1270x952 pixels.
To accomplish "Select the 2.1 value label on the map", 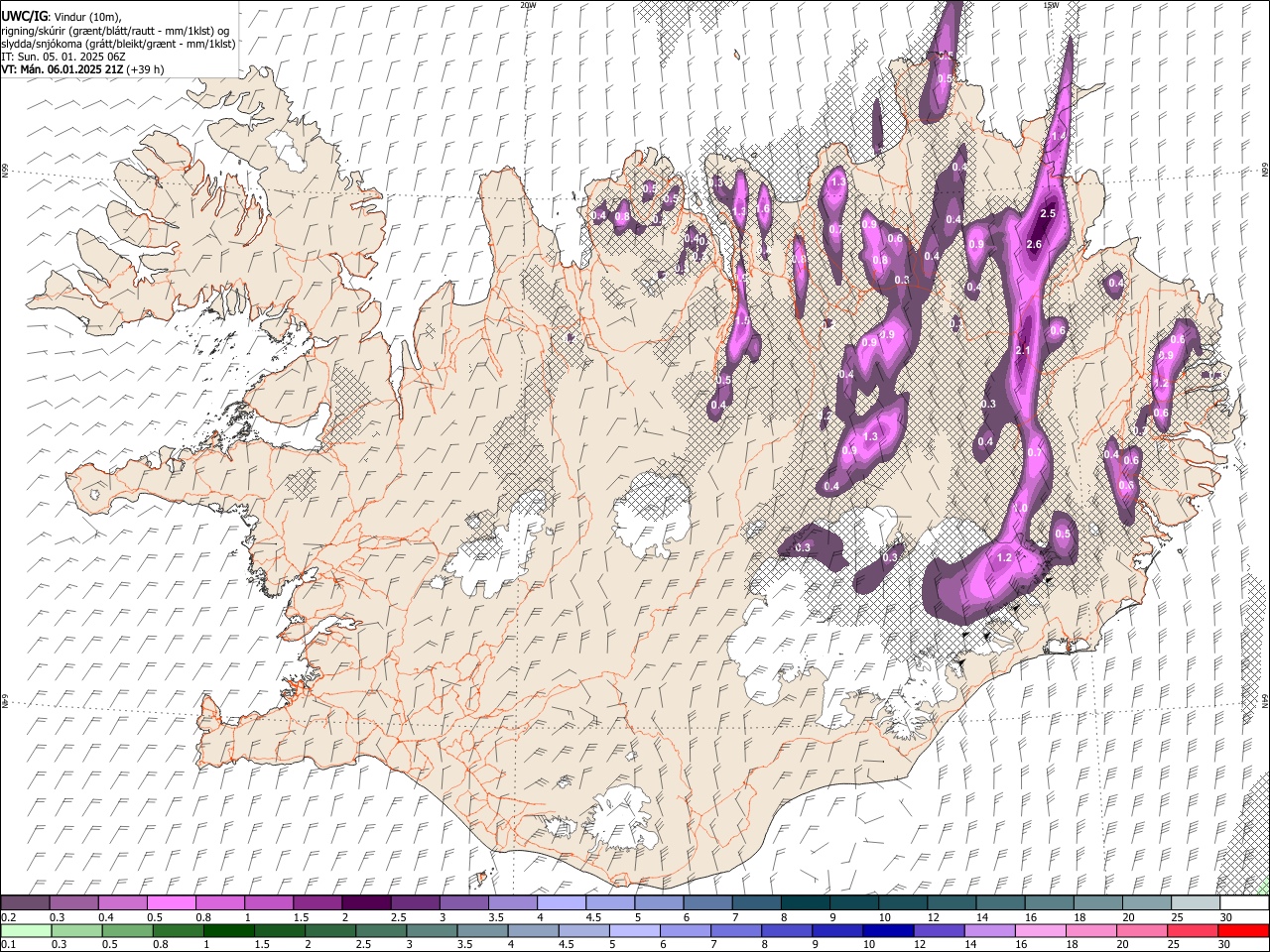I will (x=1025, y=350).
